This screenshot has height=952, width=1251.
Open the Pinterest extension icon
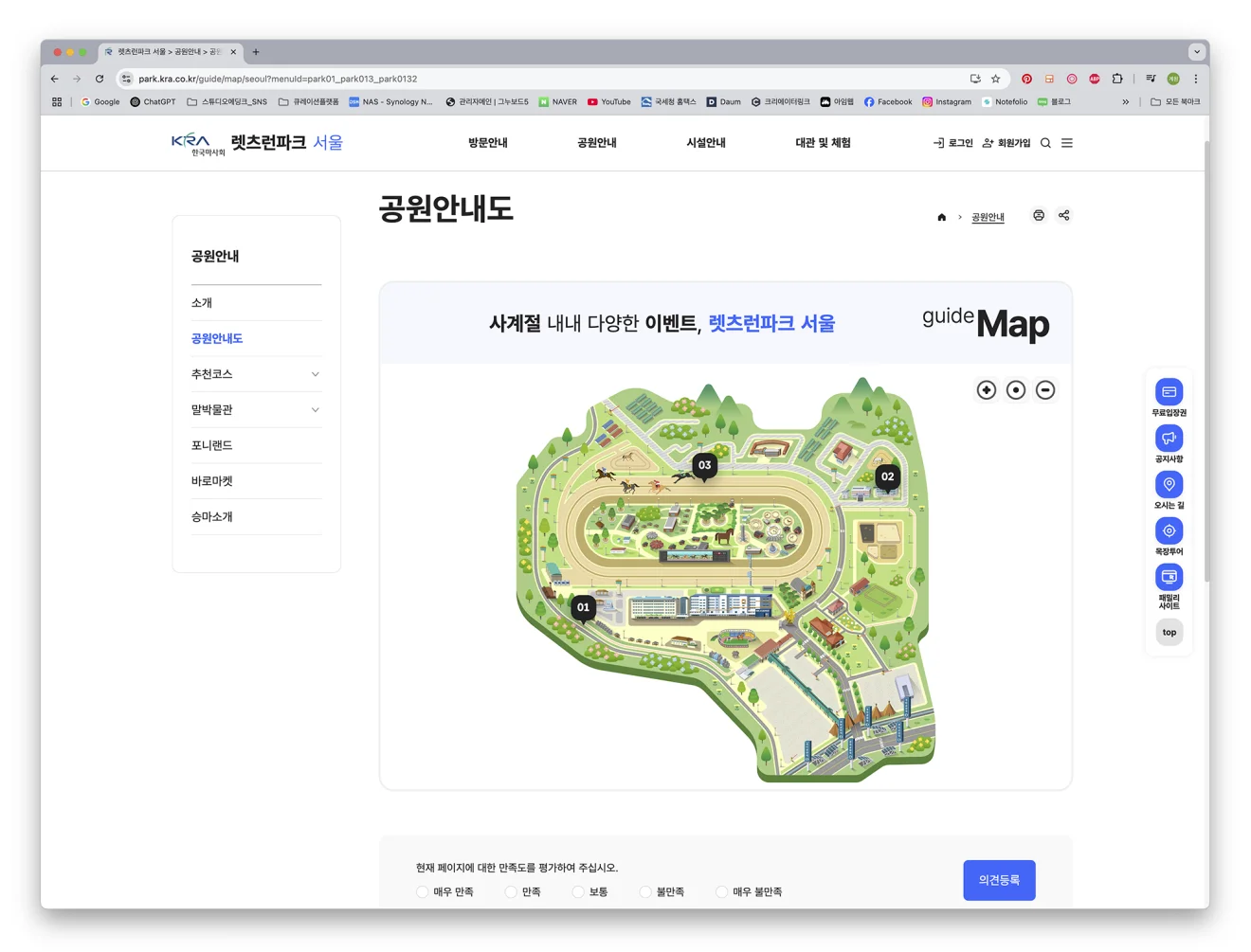point(1026,79)
